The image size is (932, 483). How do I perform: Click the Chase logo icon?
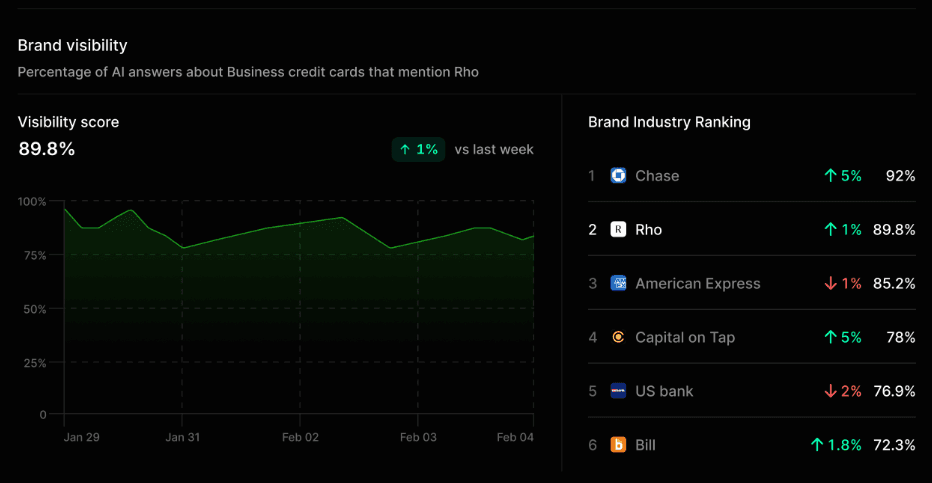(618, 175)
